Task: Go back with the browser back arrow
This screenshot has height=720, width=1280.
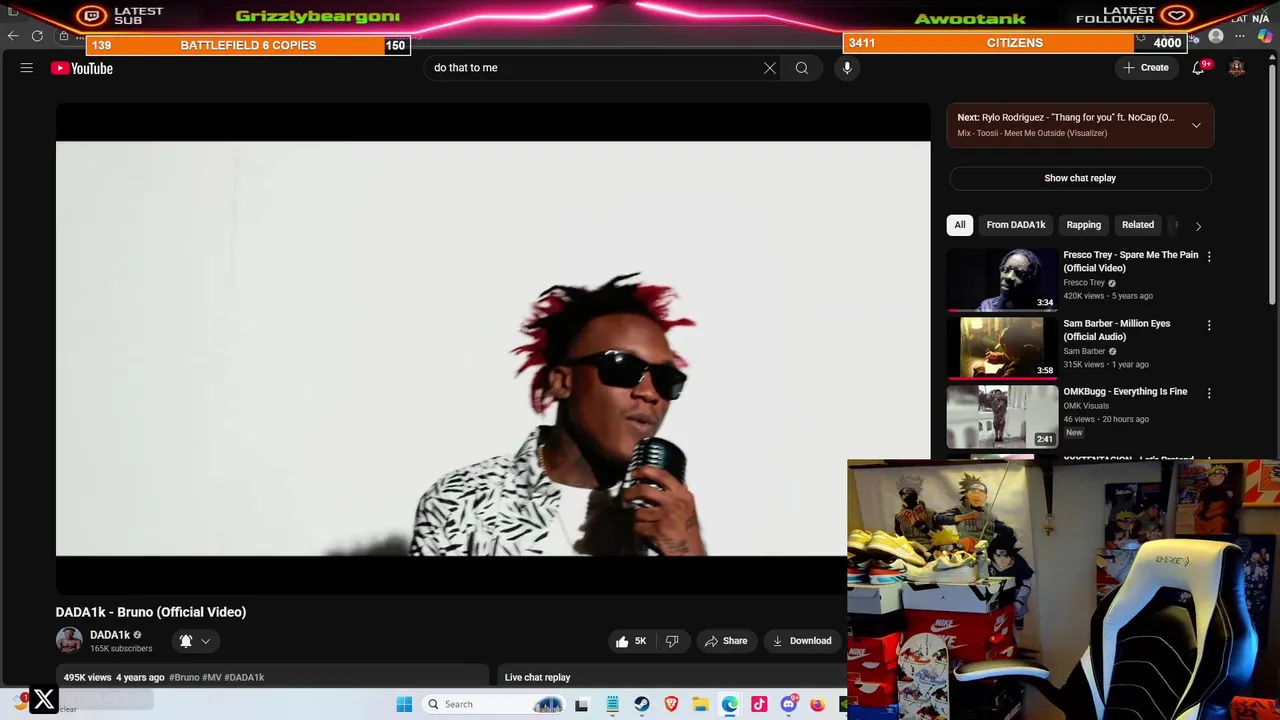Action: pyautogui.click(x=13, y=36)
